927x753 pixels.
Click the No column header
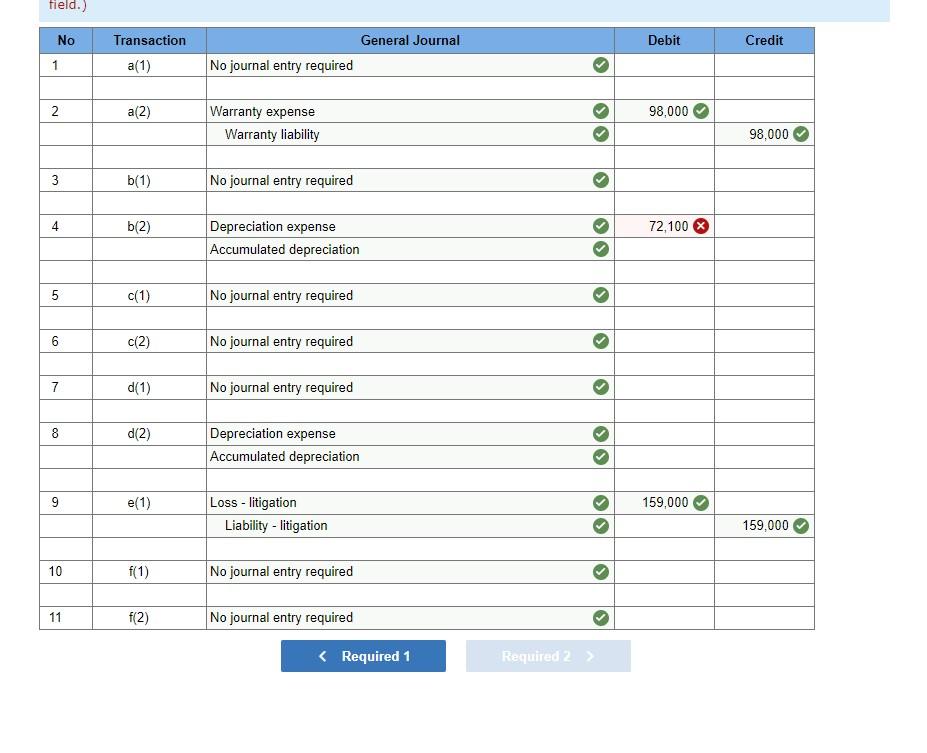tap(66, 40)
